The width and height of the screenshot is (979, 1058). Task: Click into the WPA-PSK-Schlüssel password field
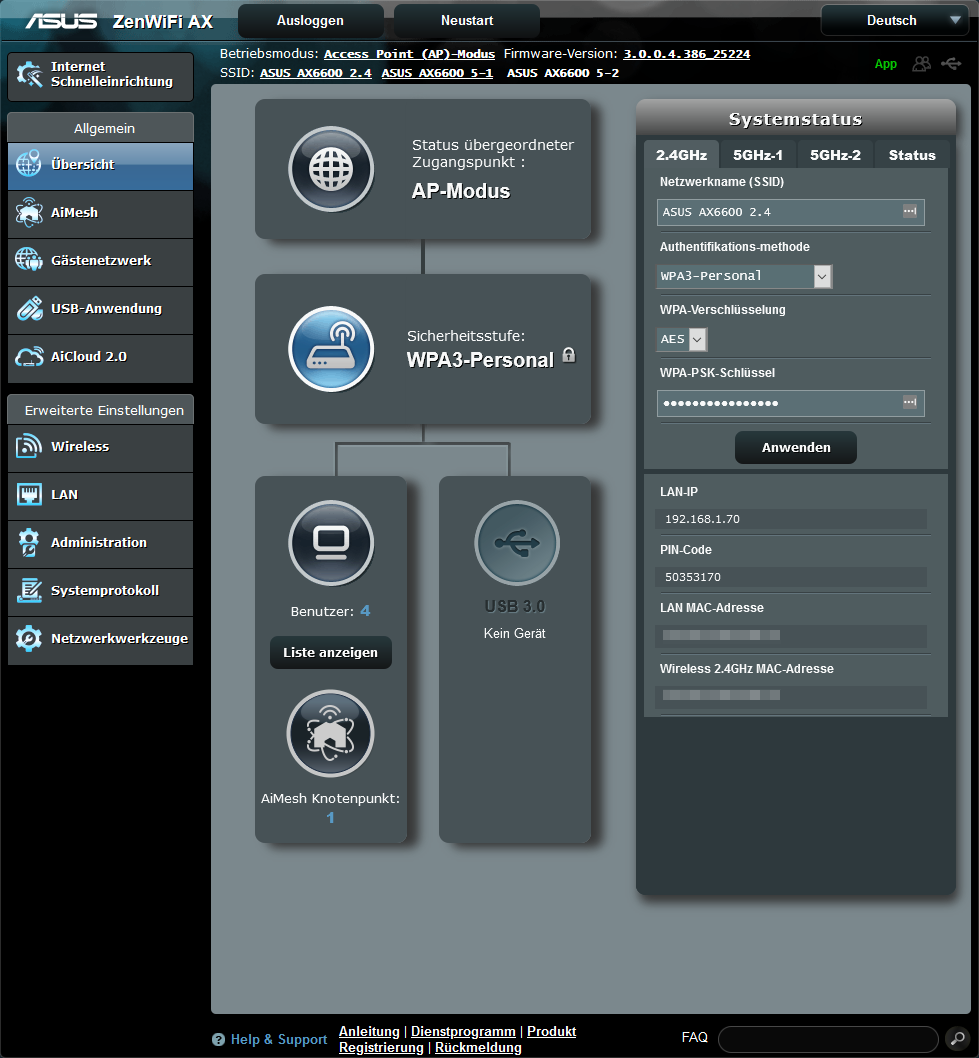[791, 403]
